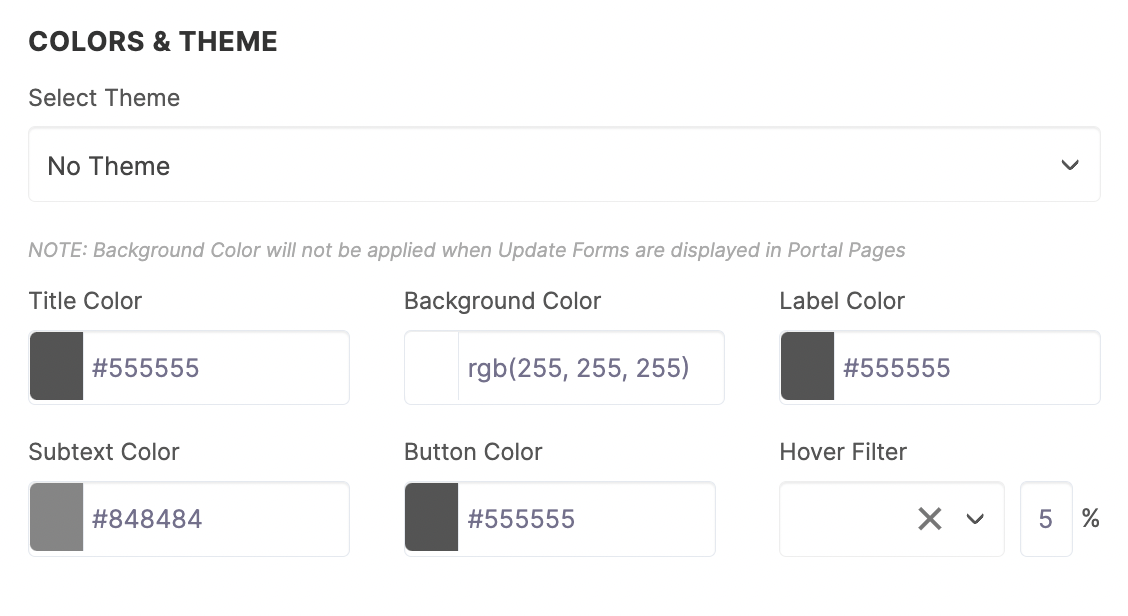The height and width of the screenshot is (616, 1128).
Task: Expand the Hover Filter dropdown arrow
Action: [x=975, y=519]
